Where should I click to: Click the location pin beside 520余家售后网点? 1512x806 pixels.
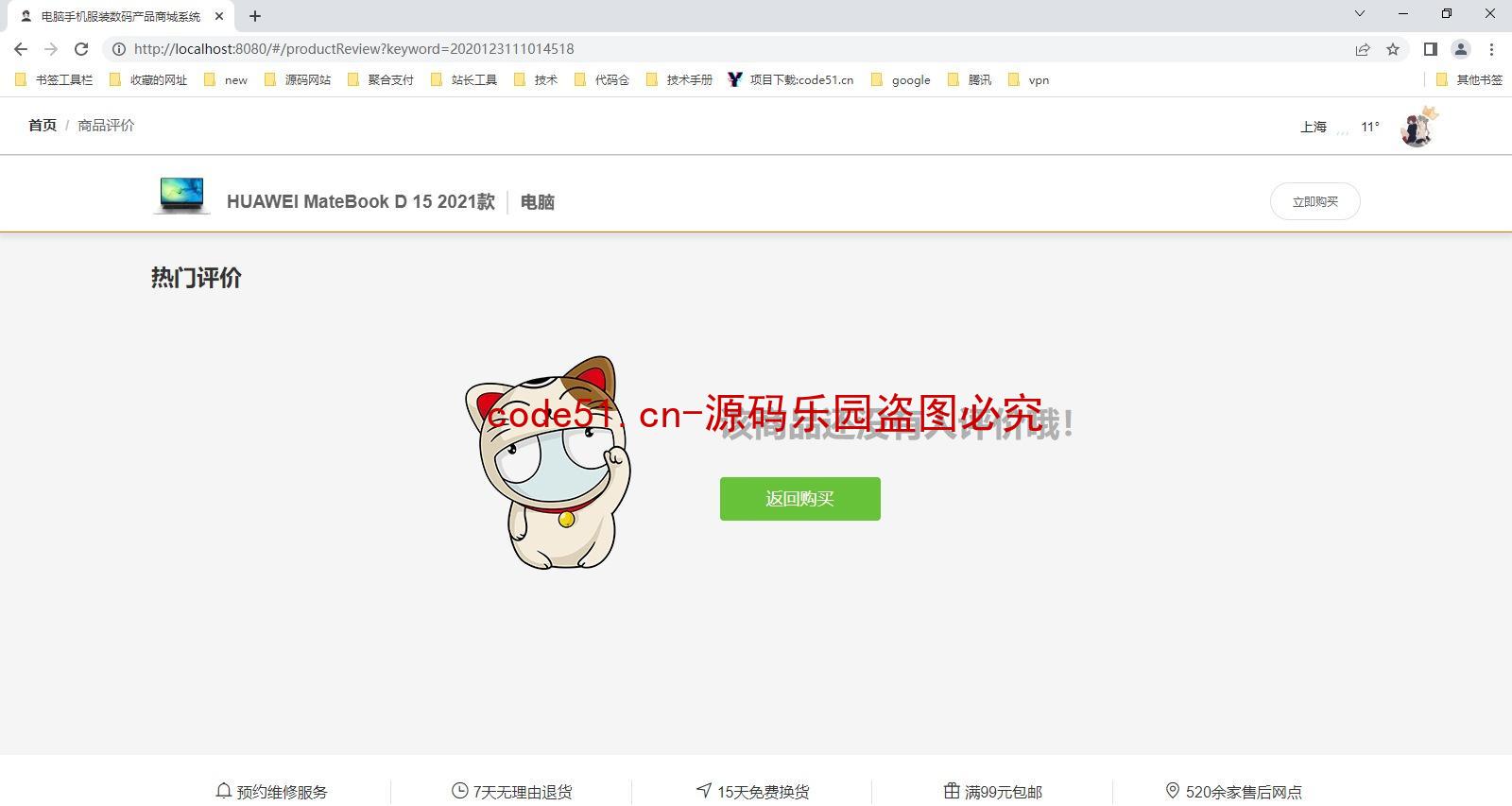1173,791
